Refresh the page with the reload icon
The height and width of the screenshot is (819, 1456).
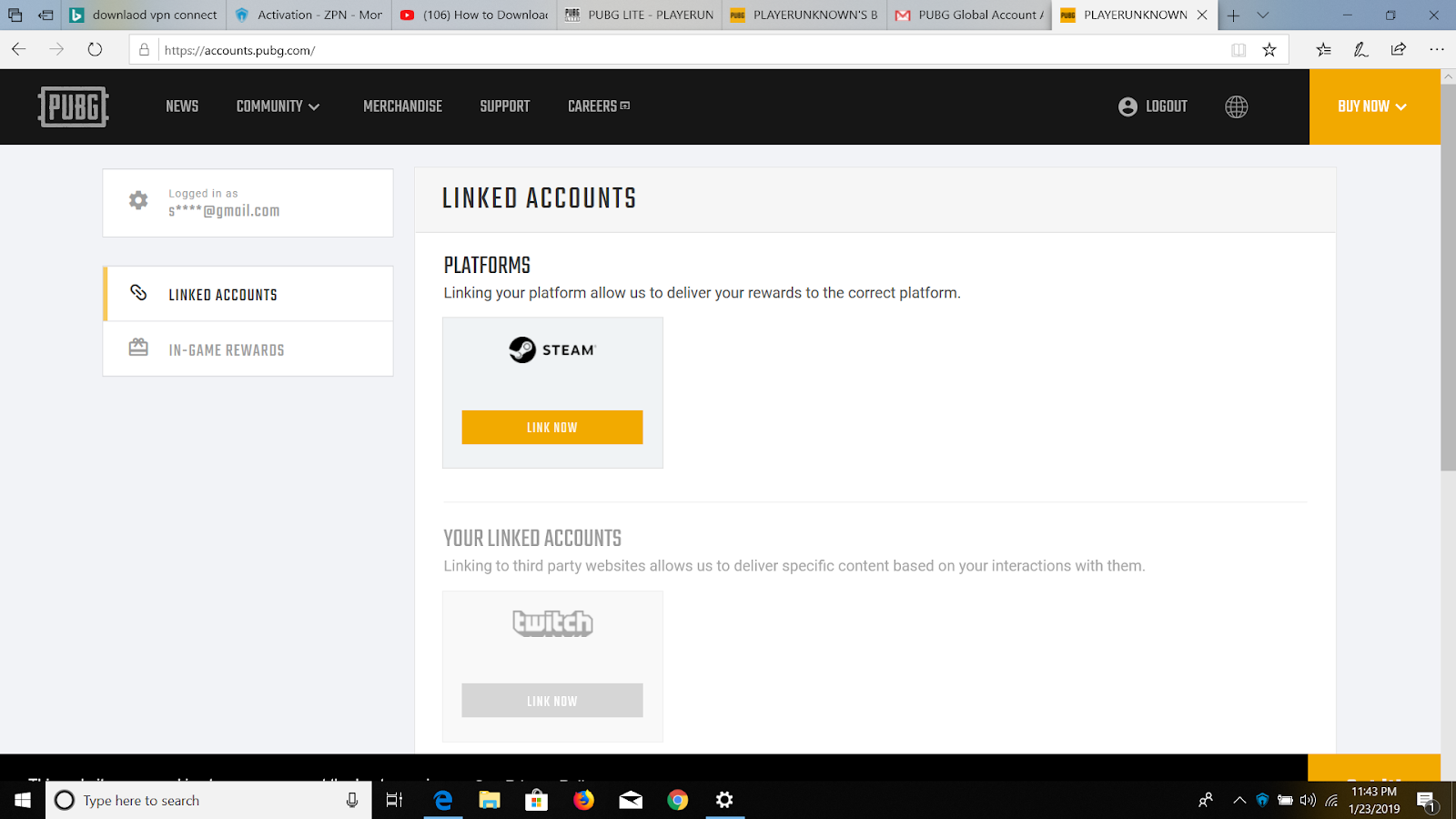95,49
